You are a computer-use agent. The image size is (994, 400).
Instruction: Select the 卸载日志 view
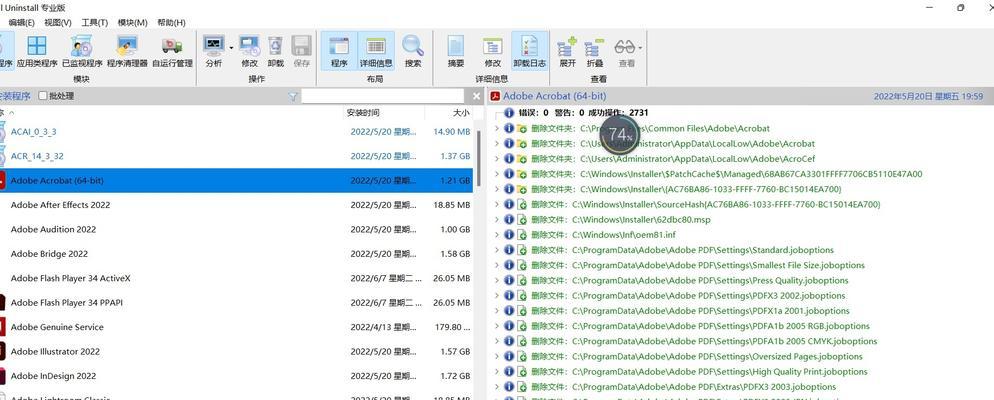tap(529, 51)
